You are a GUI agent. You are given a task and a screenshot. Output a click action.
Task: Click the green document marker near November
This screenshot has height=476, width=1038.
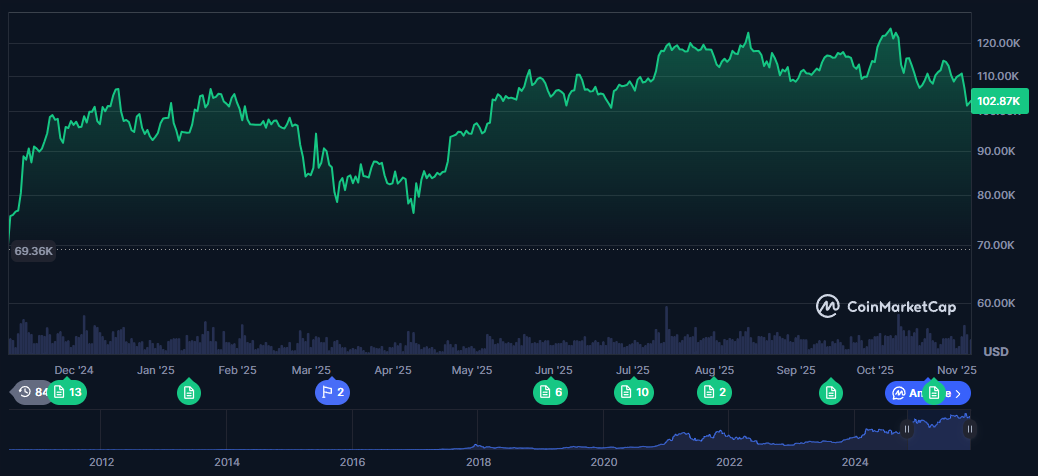tap(933, 393)
